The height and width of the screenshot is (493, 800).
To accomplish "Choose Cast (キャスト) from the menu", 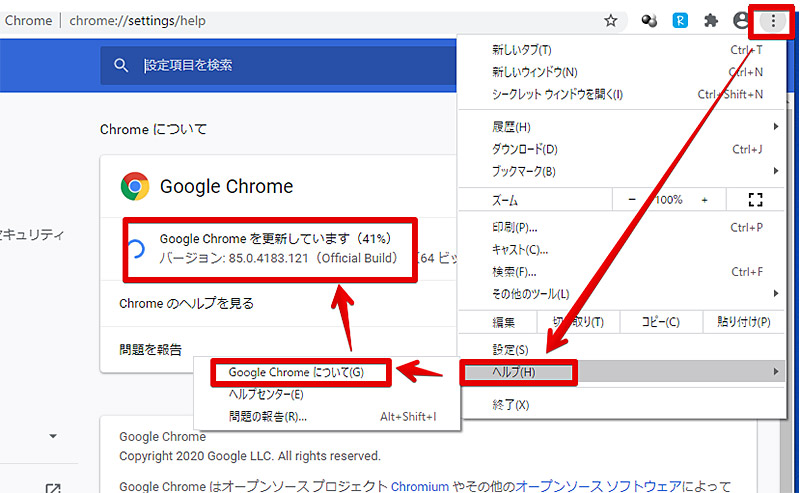I will [621, 250].
